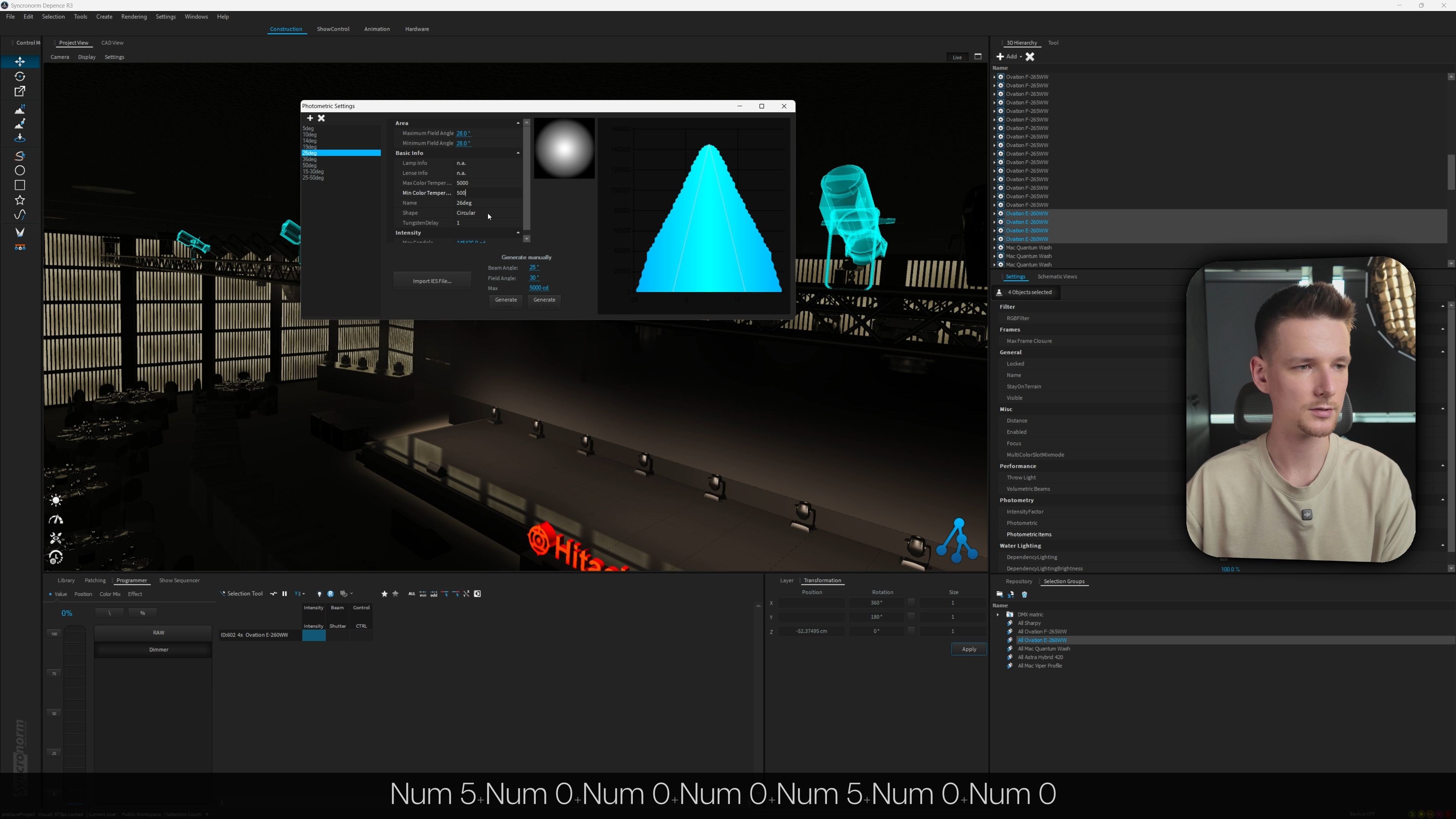Click the function curve tool icon
This screenshot has width=1456, height=819.
(20, 215)
